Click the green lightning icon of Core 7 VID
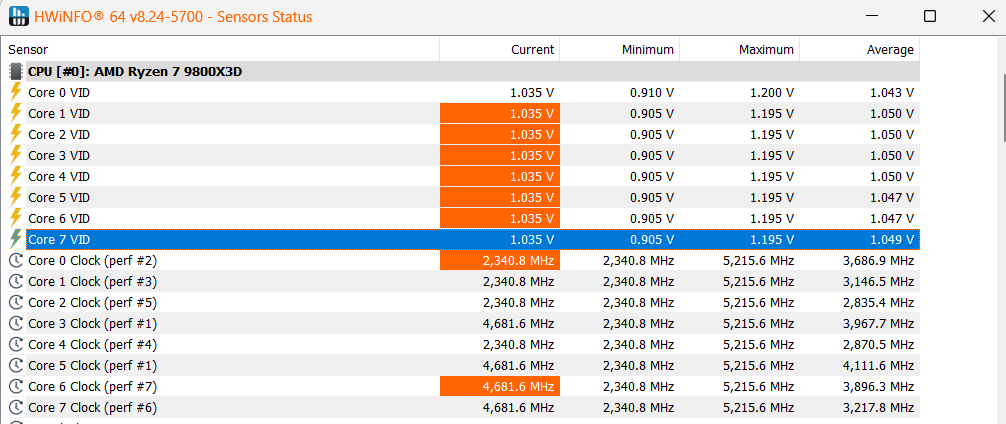Image resolution: width=1006 pixels, height=424 pixels. (16, 239)
